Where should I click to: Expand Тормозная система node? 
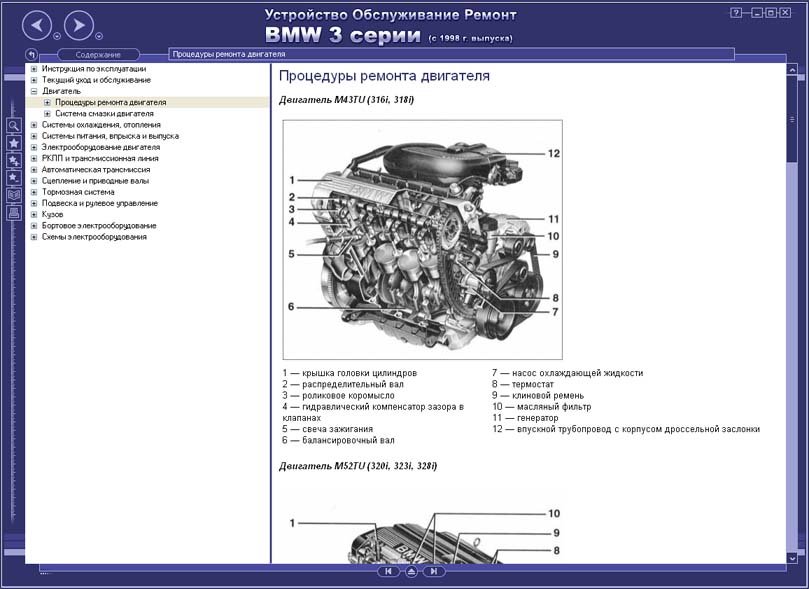[34, 192]
